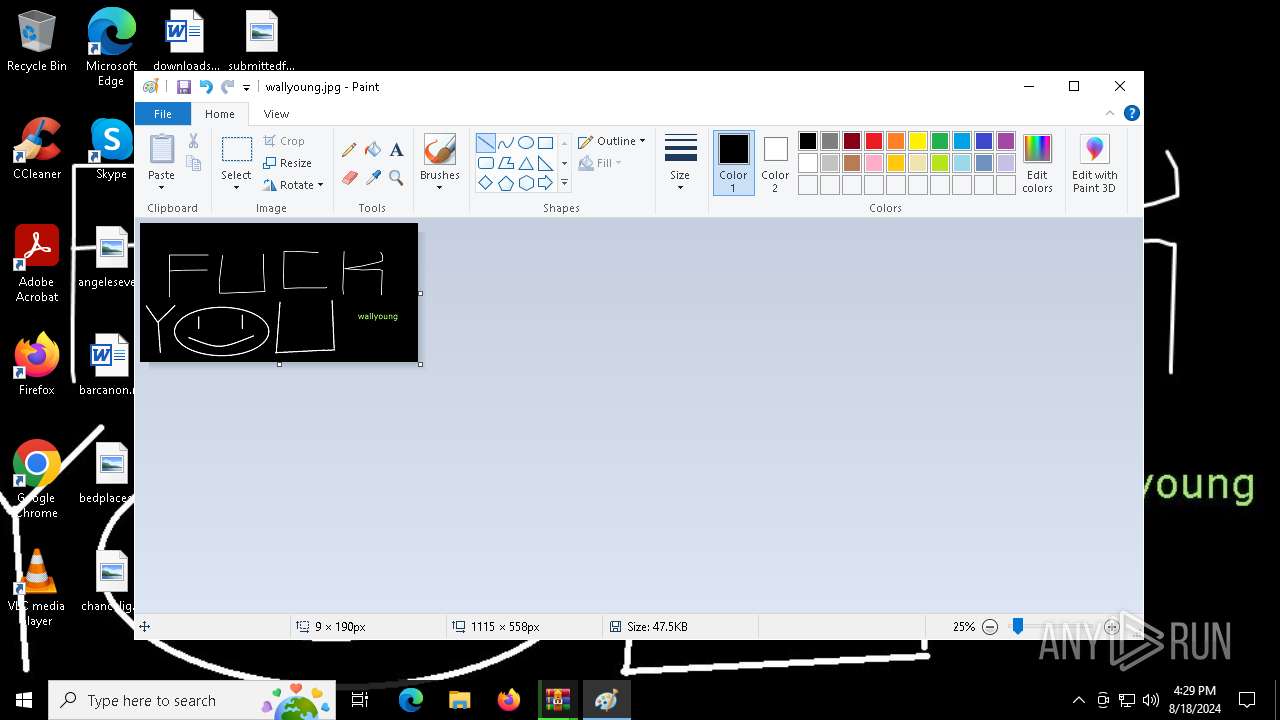Image resolution: width=1280 pixels, height=720 pixels.
Task: Click the zoom slider handle
Action: click(x=1017, y=626)
